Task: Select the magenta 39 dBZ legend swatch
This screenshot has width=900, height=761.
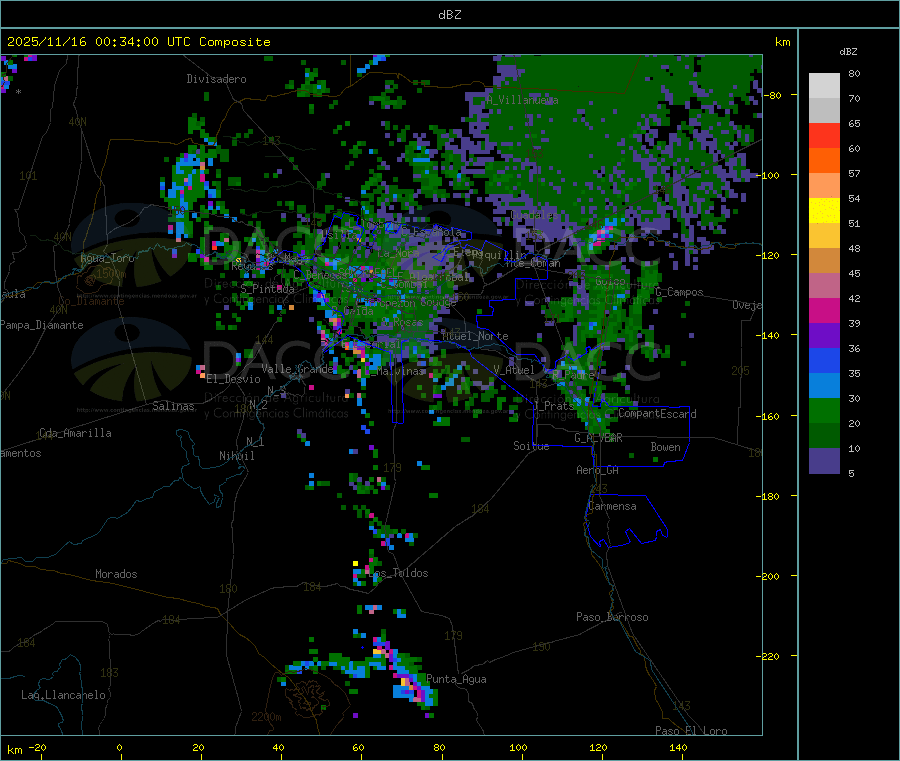Action: coord(824,310)
